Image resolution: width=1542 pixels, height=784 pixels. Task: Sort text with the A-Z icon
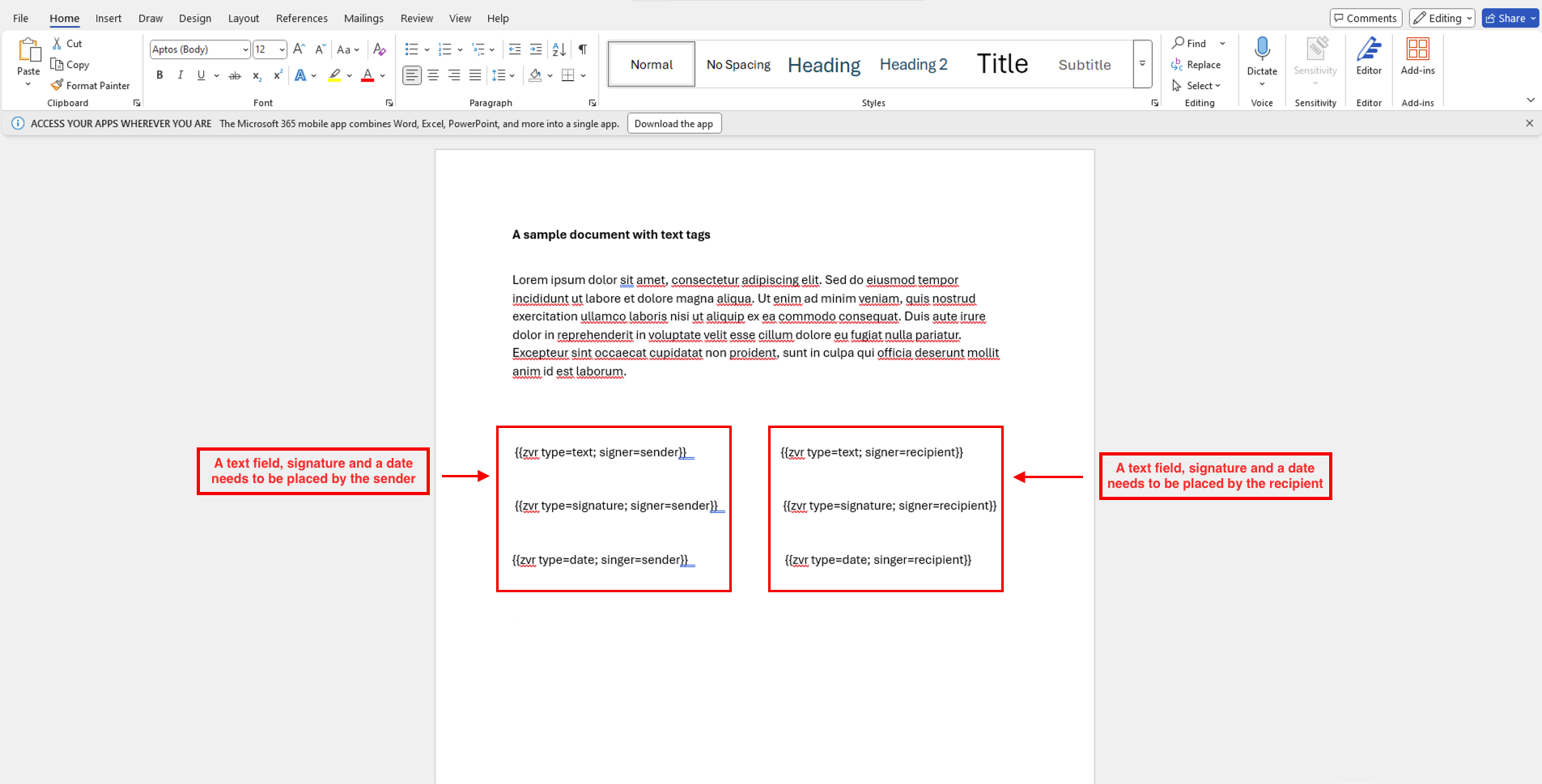click(x=559, y=49)
